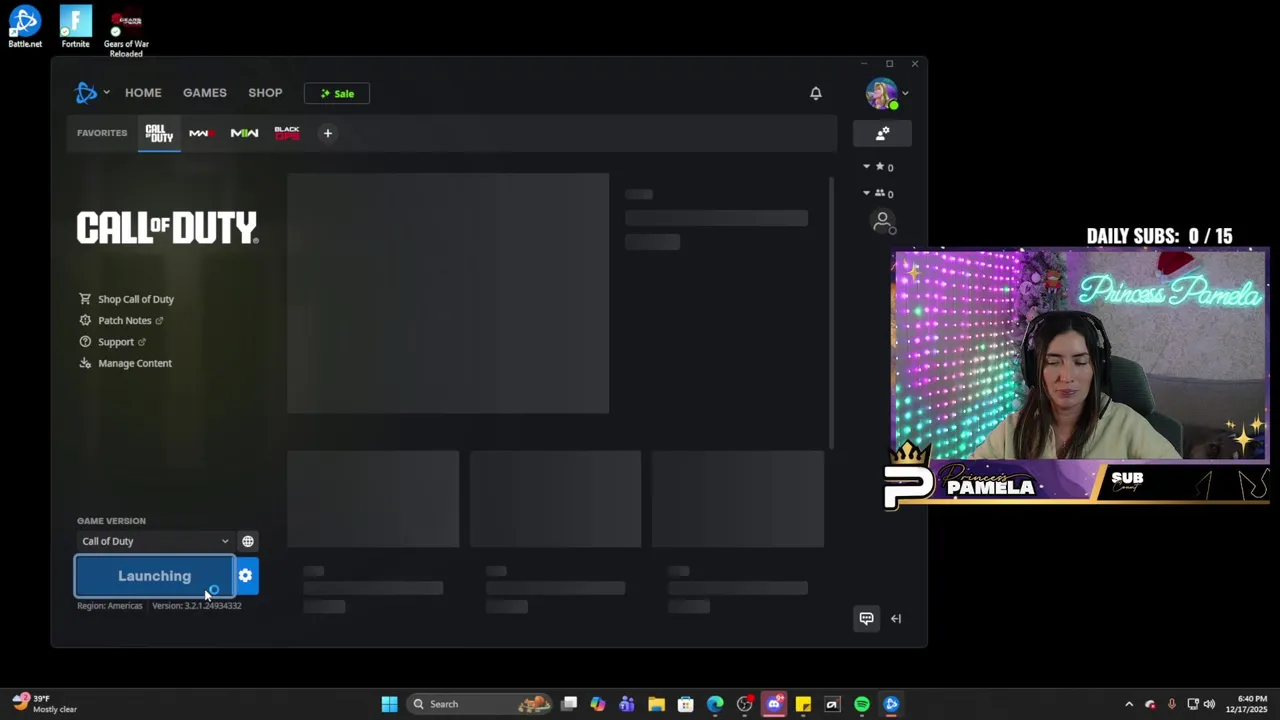This screenshot has width=1280, height=720.
Task: Click the globe region icon
Action: tap(248, 541)
